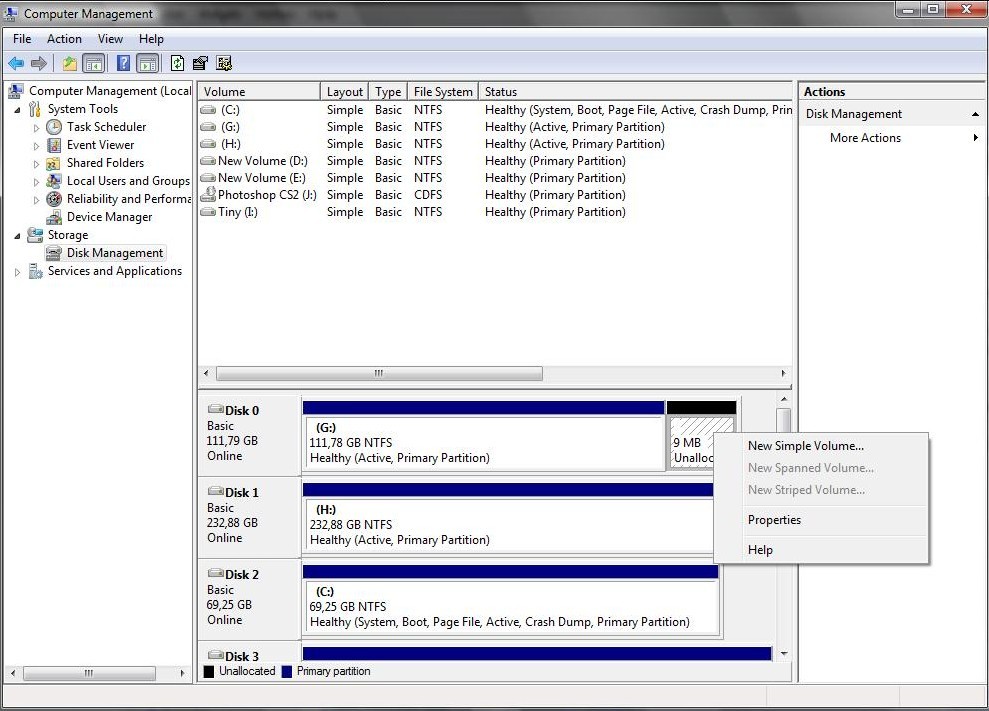The width and height of the screenshot is (989, 711).
Task: Expand Services and Applications node
Action: click(18, 272)
